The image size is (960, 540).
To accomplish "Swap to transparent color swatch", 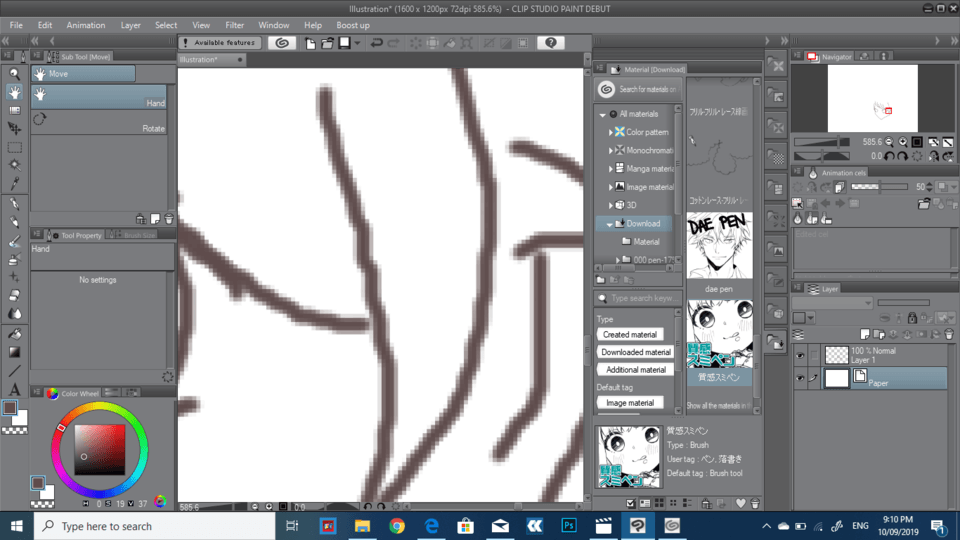I will tap(14, 430).
